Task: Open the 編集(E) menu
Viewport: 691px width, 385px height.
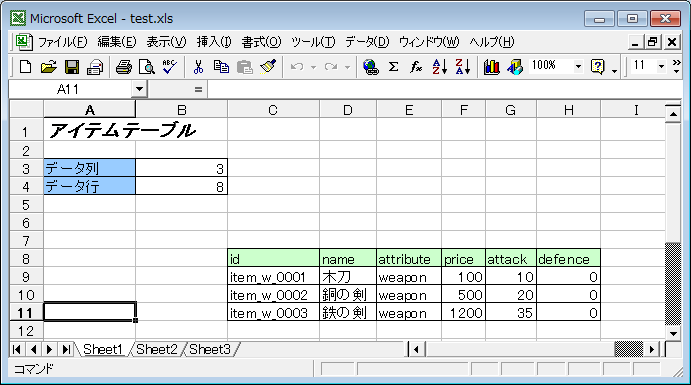Action: [x=117, y=42]
